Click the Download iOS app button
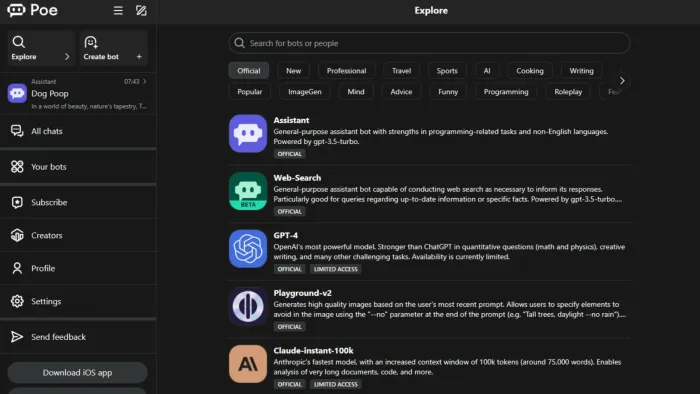The image size is (700, 394). click(x=77, y=373)
